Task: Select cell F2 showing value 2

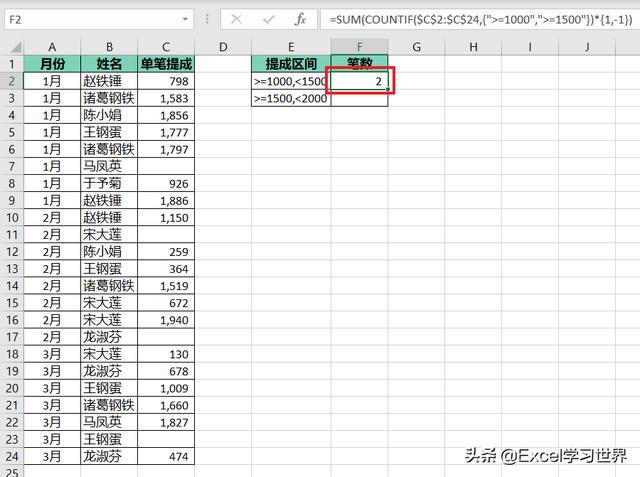Action: (x=359, y=81)
